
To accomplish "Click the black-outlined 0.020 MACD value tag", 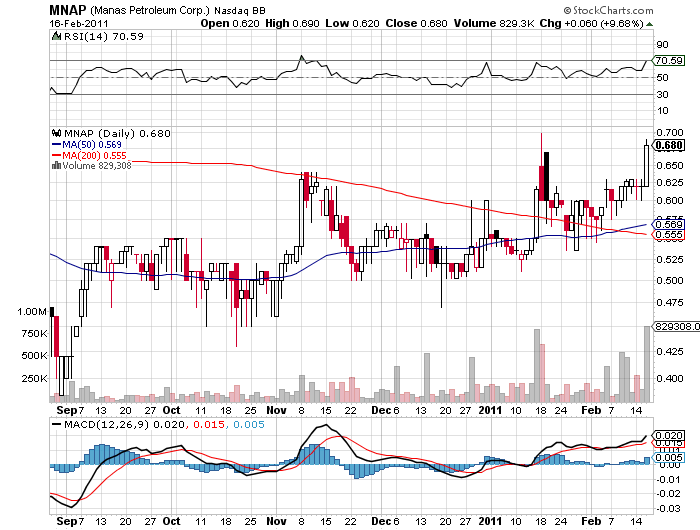I will 669,435.
